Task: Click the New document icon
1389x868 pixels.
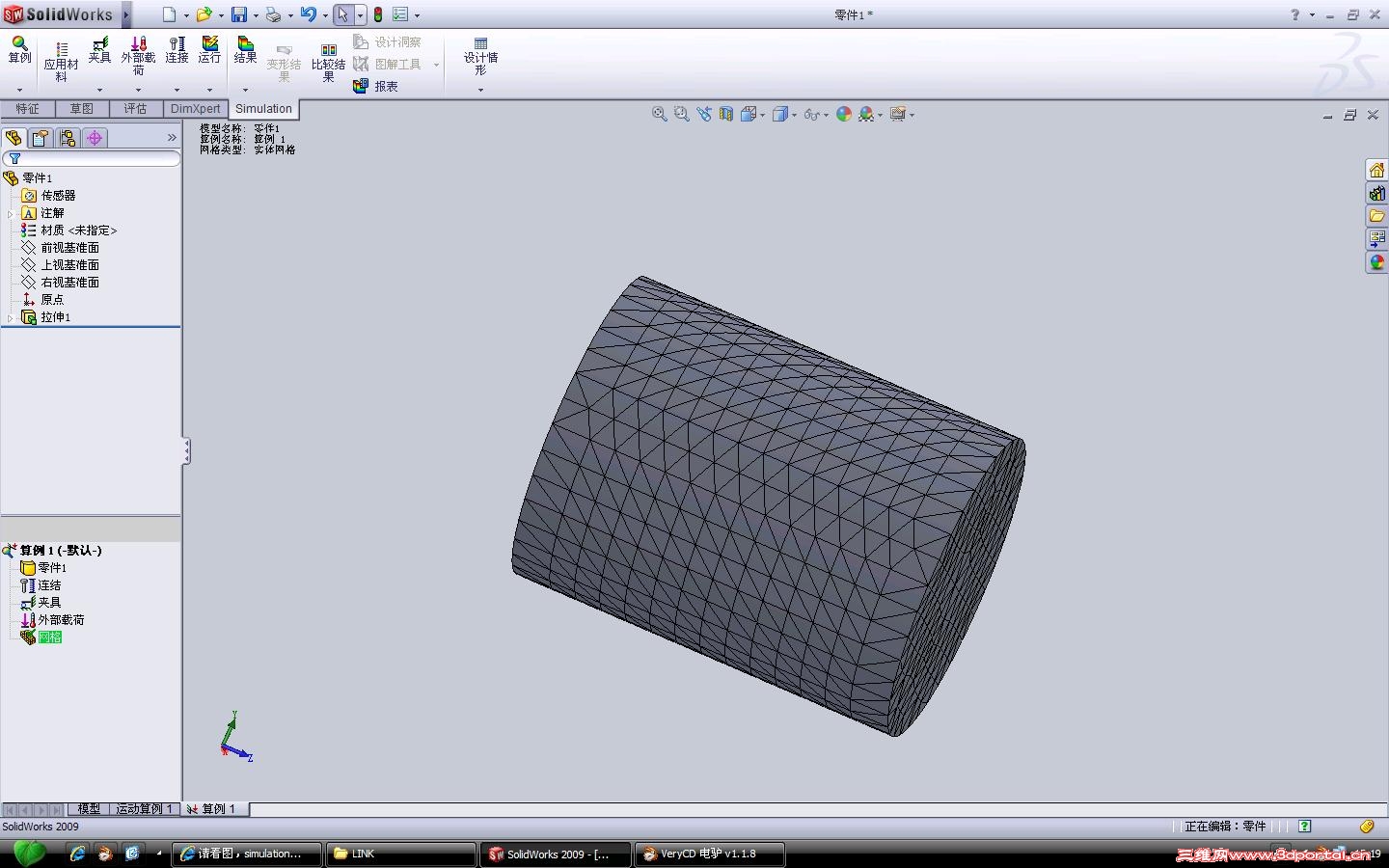Action: click(x=169, y=14)
